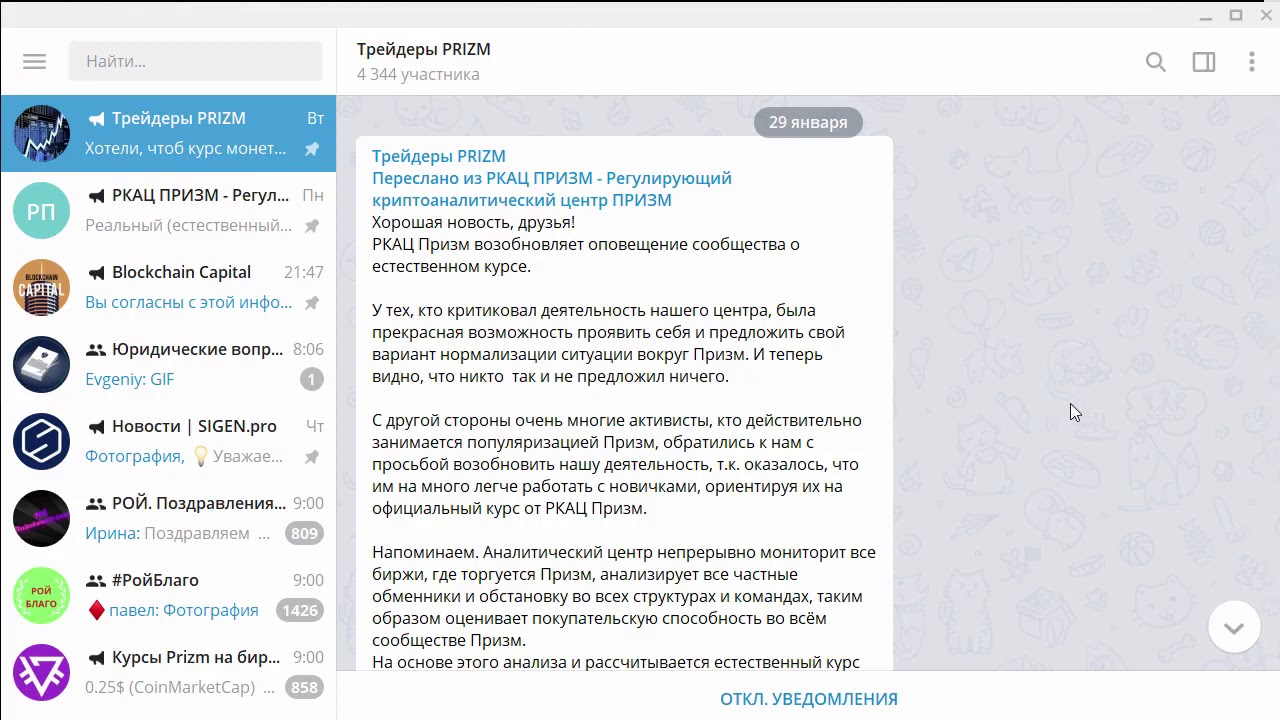Open the Blockchain Capital channel
Viewport: 1280px width, 720px height.
point(168,288)
